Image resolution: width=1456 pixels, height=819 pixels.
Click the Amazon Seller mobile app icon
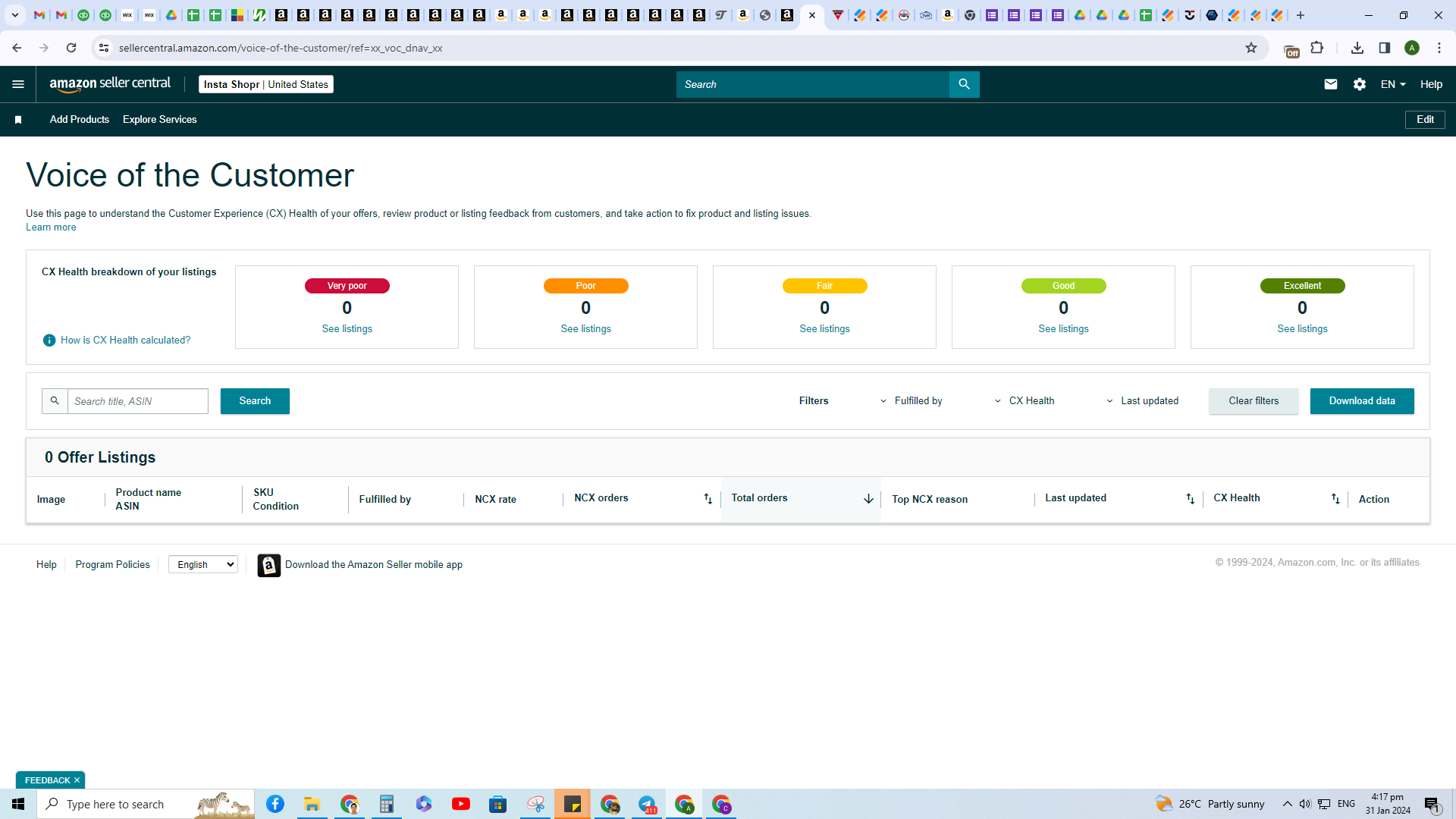268,565
